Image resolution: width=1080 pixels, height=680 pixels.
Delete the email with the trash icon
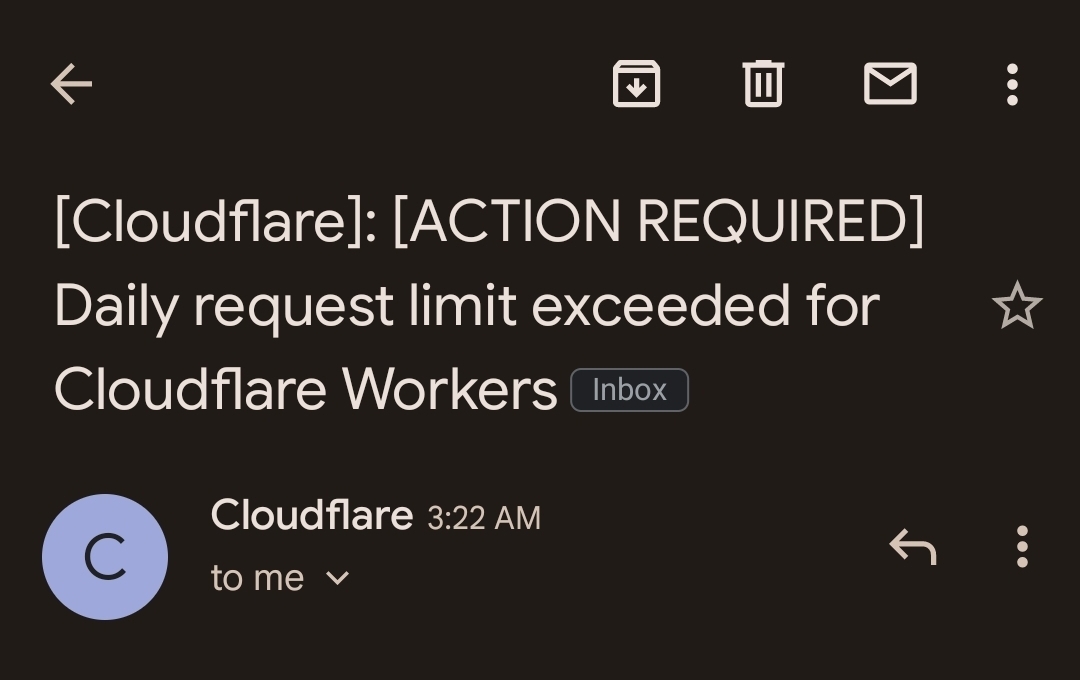pos(763,84)
